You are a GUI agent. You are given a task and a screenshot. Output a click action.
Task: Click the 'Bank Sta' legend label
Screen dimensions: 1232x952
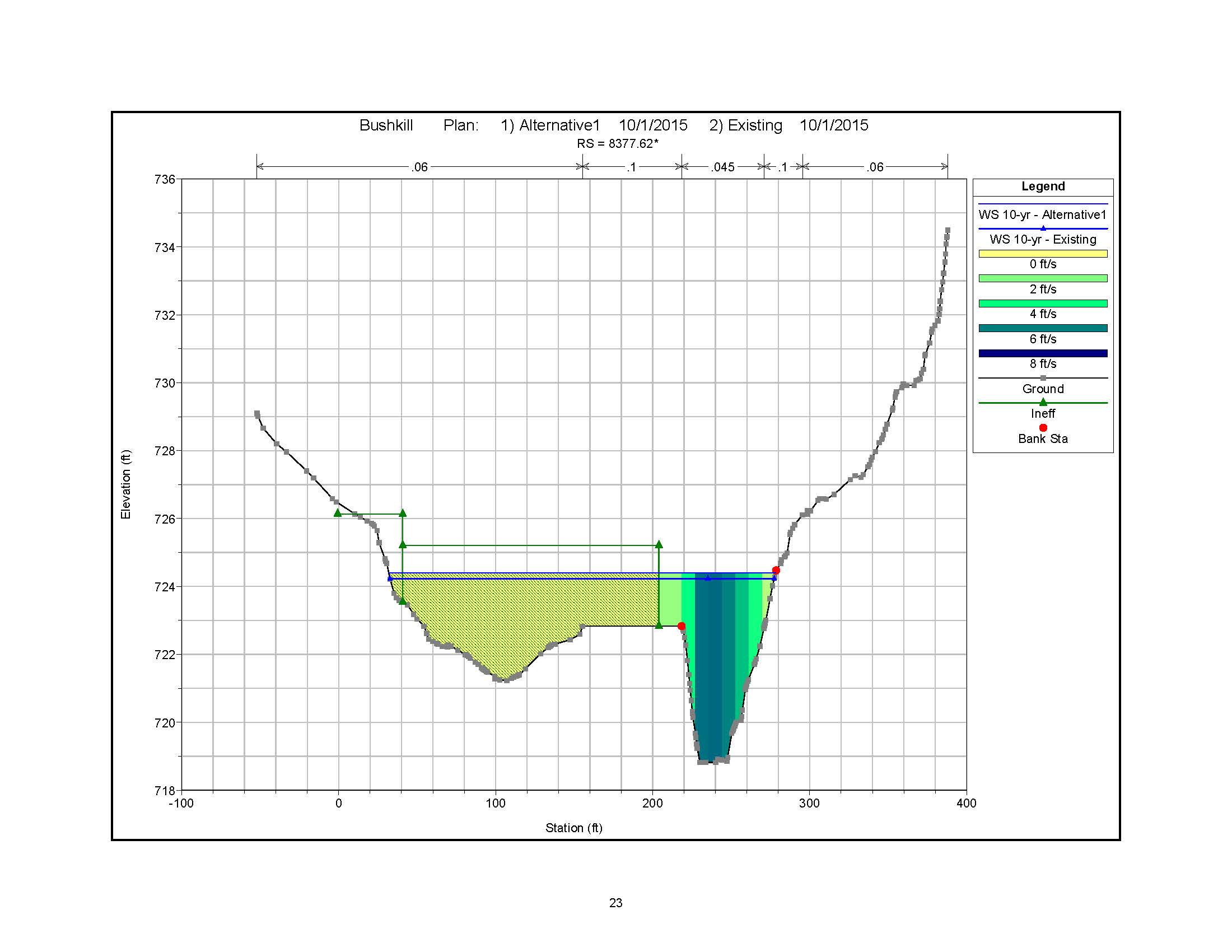click(1043, 439)
